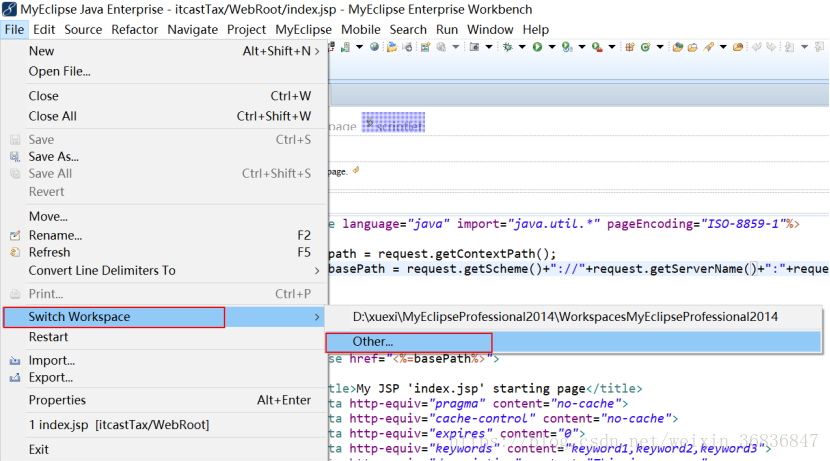Click the New Java Package icon
Image resolution: width=830 pixels, height=461 pixels.
629,47
